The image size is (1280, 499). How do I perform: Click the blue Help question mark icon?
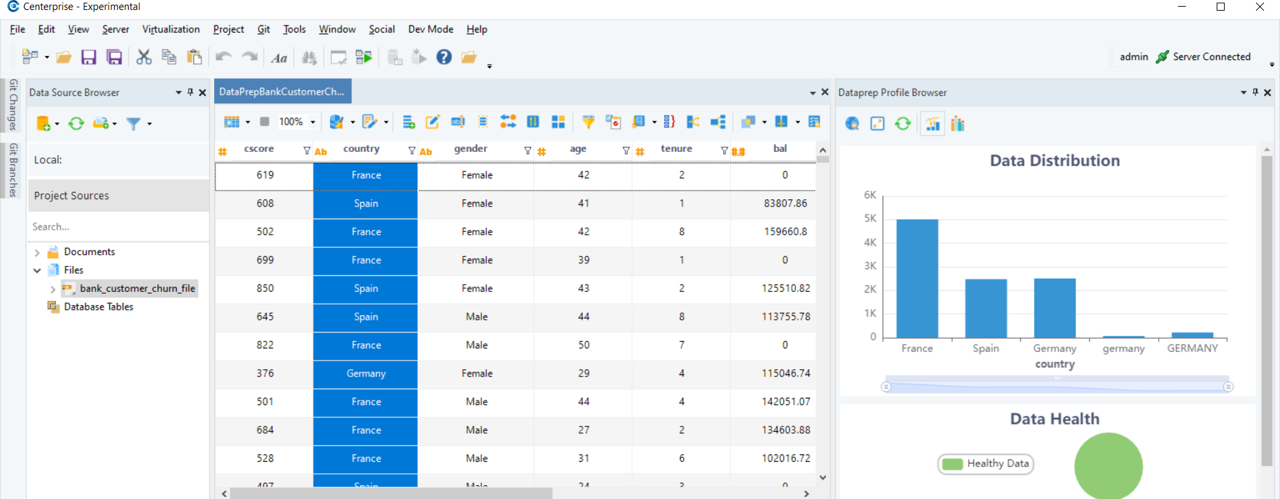click(x=444, y=58)
